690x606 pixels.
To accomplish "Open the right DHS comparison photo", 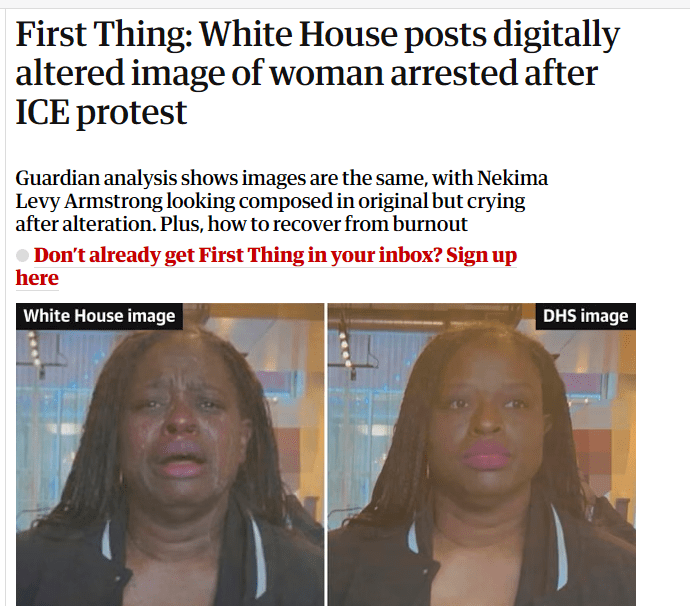I will click(482, 454).
